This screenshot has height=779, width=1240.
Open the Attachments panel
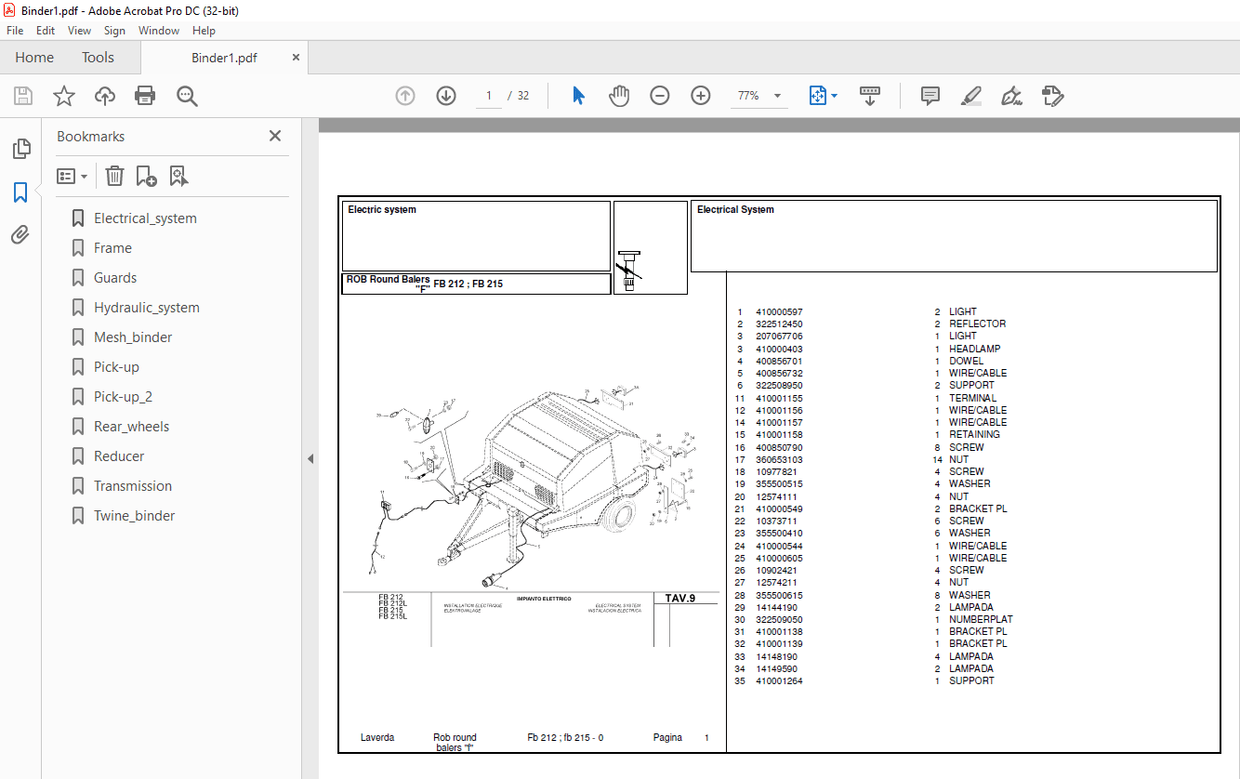click(x=22, y=234)
